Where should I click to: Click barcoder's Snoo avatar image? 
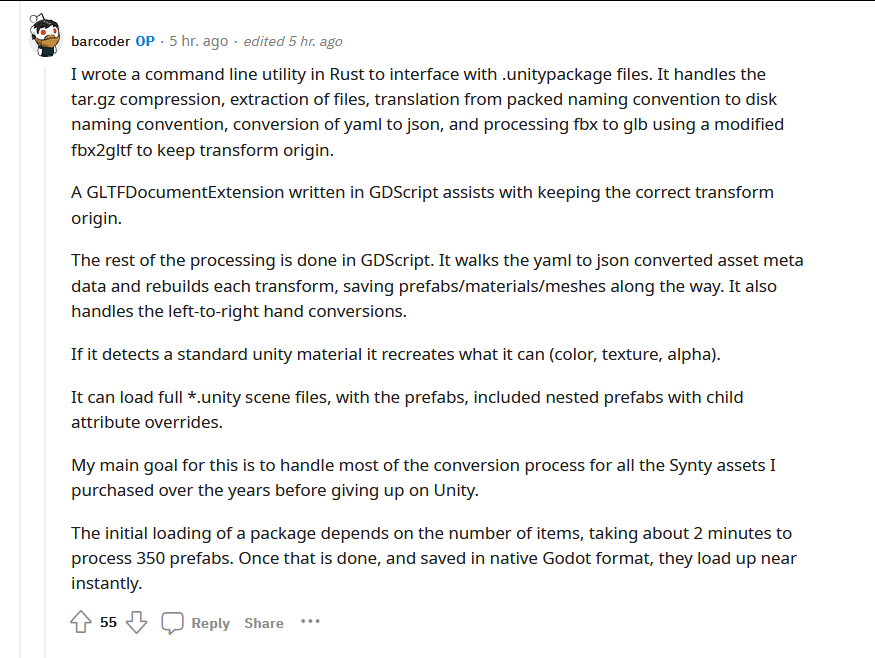coord(45,35)
